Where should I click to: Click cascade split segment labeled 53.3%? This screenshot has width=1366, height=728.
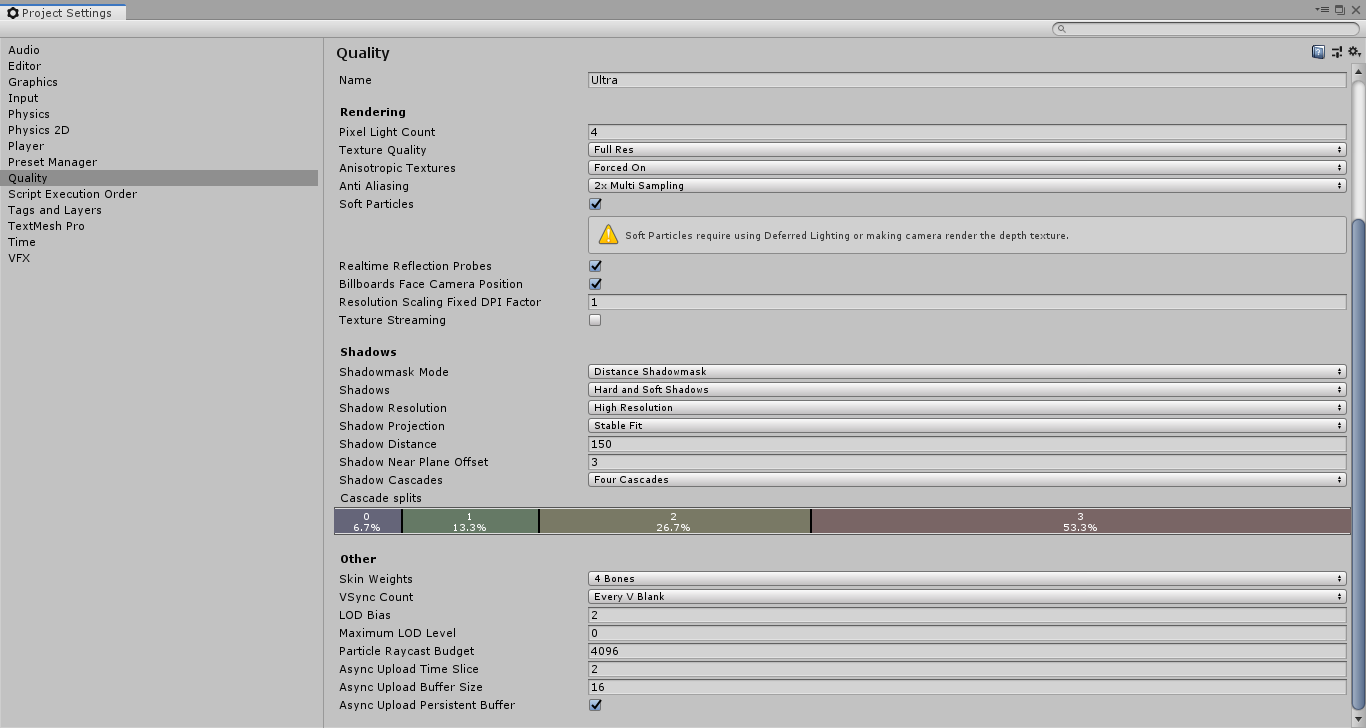click(1079, 521)
